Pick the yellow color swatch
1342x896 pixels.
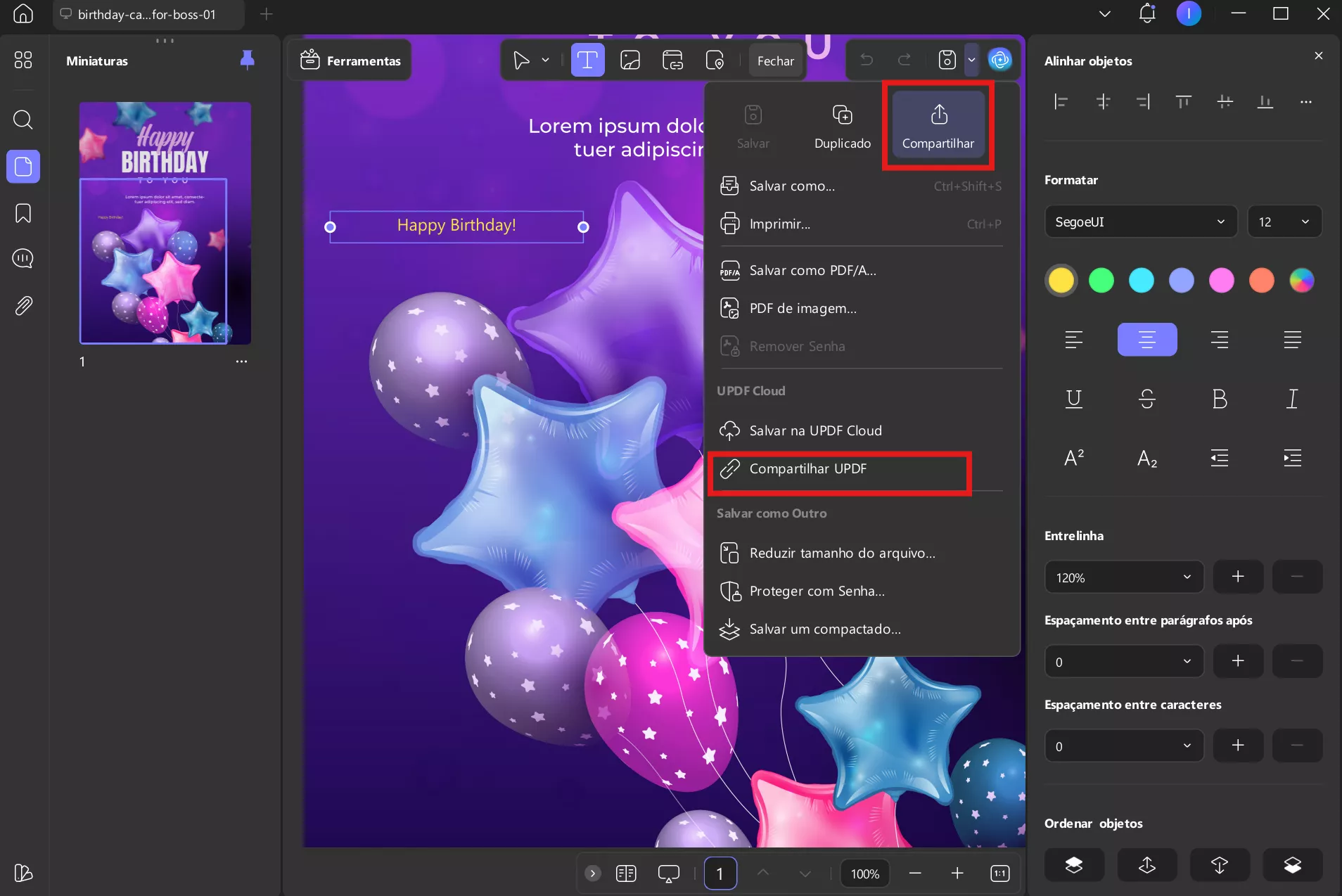pos(1061,281)
